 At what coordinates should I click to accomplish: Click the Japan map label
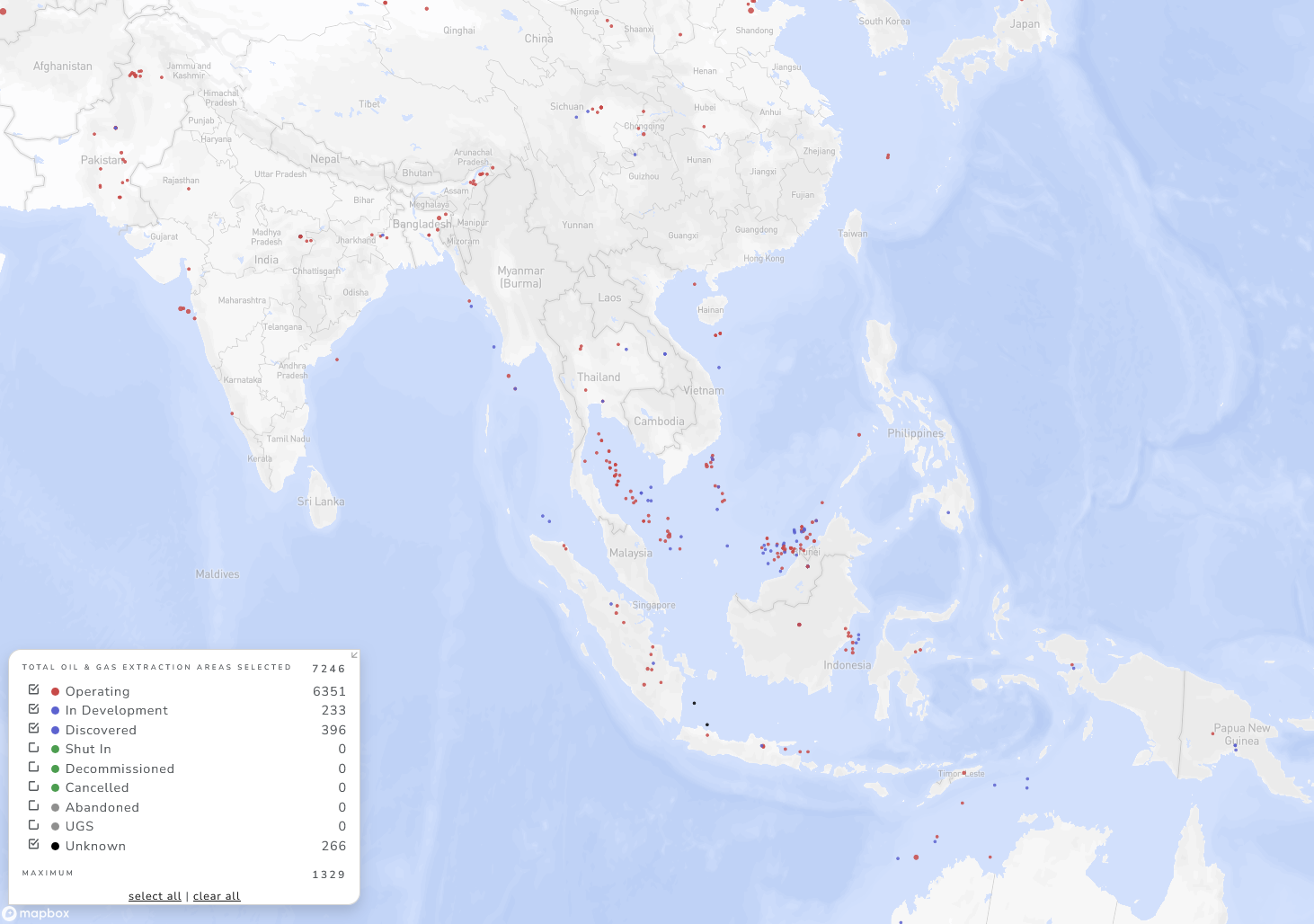[x=1025, y=24]
